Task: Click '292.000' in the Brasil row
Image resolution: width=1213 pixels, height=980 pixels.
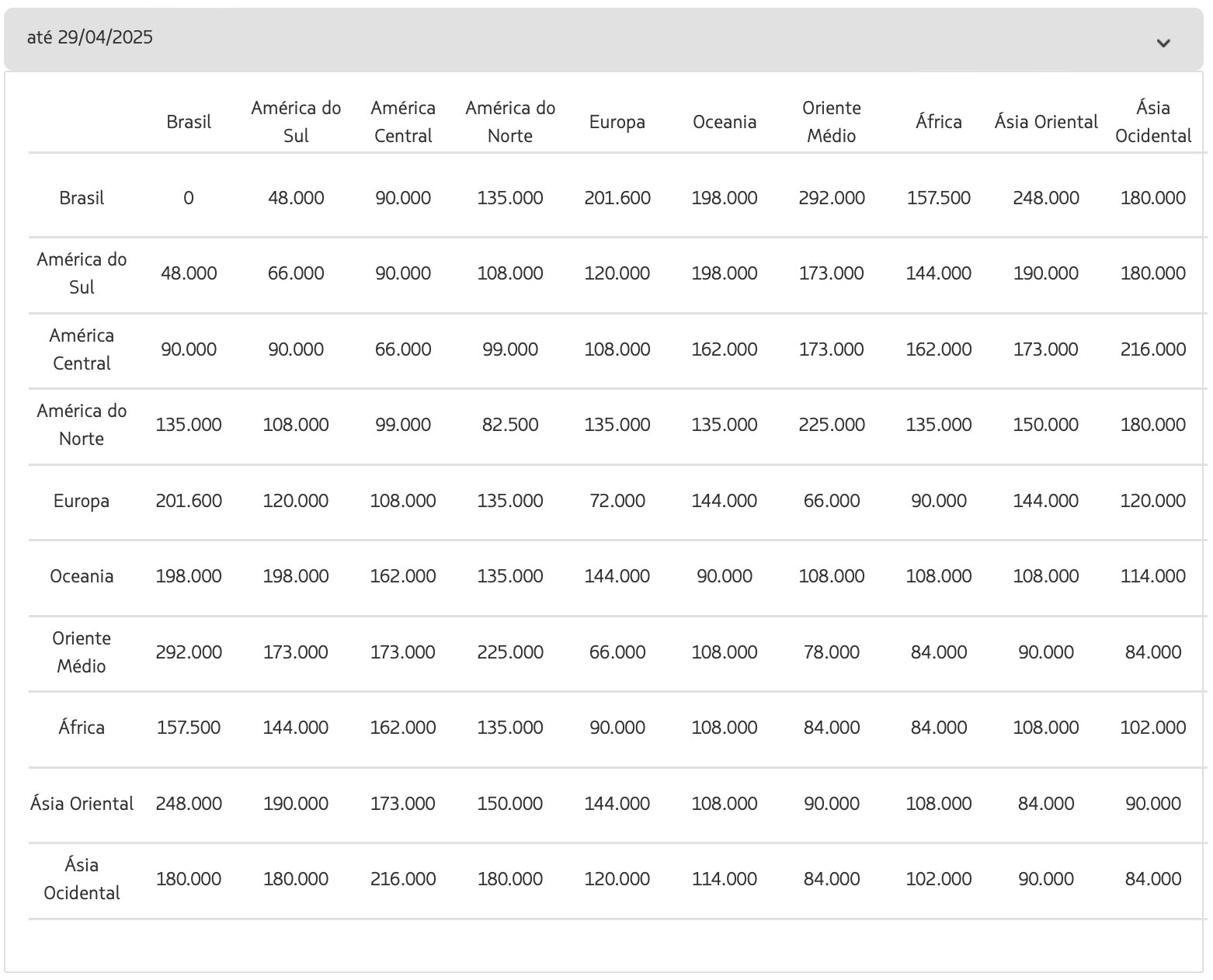Action: pos(832,198)
